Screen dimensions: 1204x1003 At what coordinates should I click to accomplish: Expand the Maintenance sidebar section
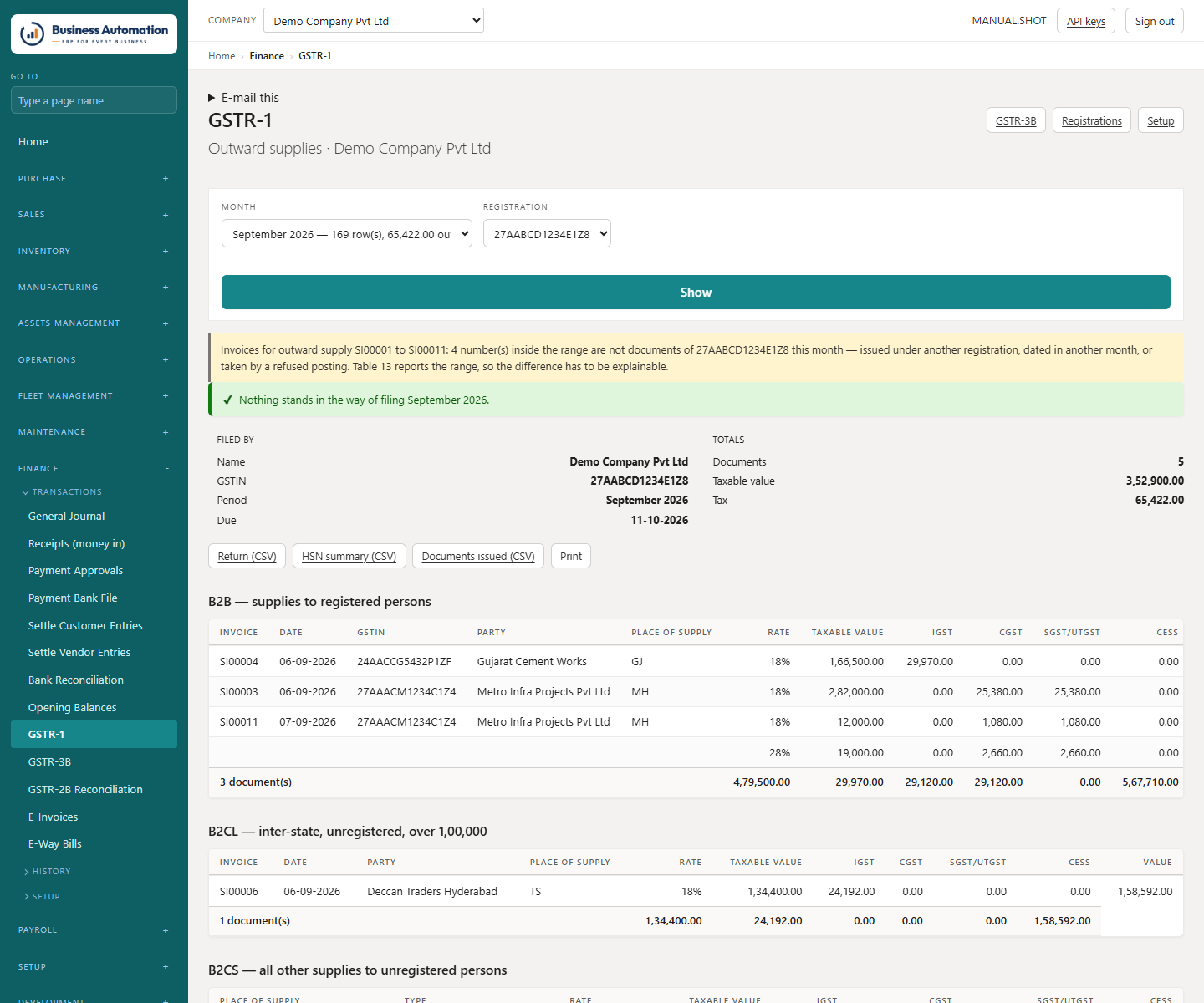[x=94, y=432]
